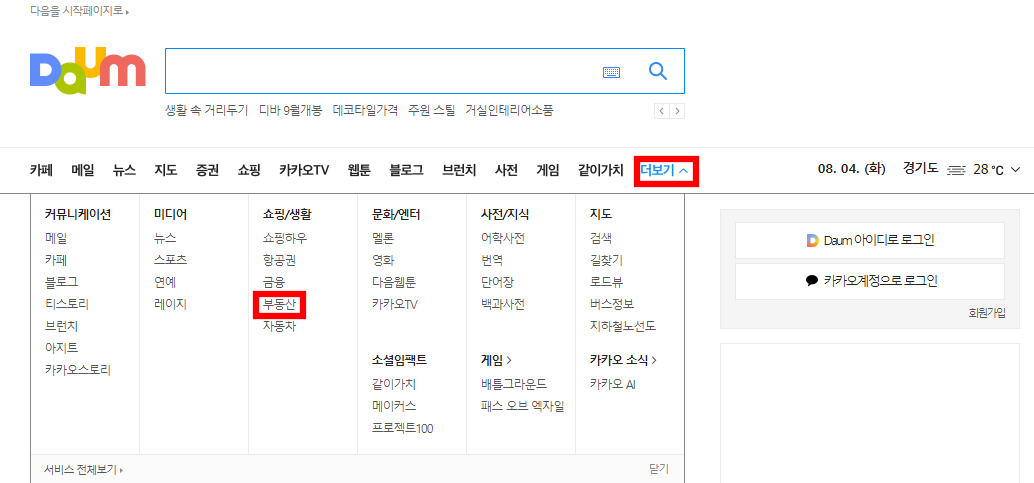
Task: Open 게임 in top navigation
Action: point(548,170)
